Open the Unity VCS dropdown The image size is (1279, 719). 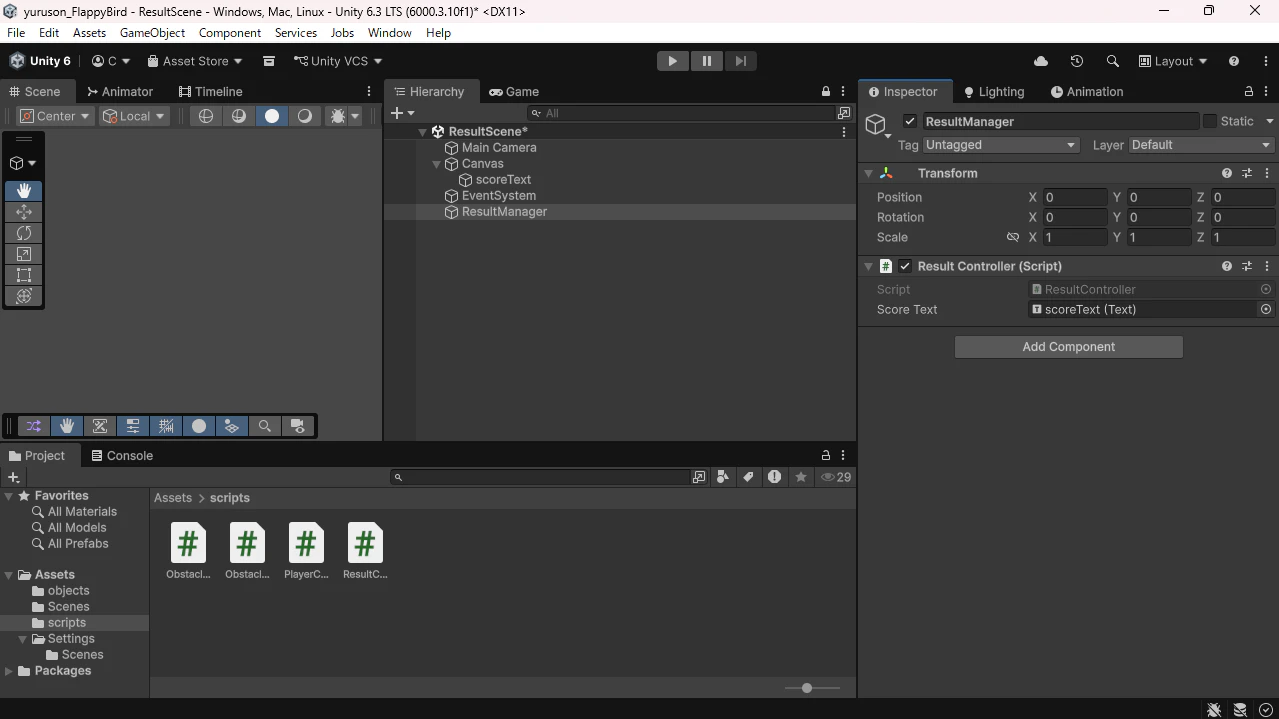point(338,61)
